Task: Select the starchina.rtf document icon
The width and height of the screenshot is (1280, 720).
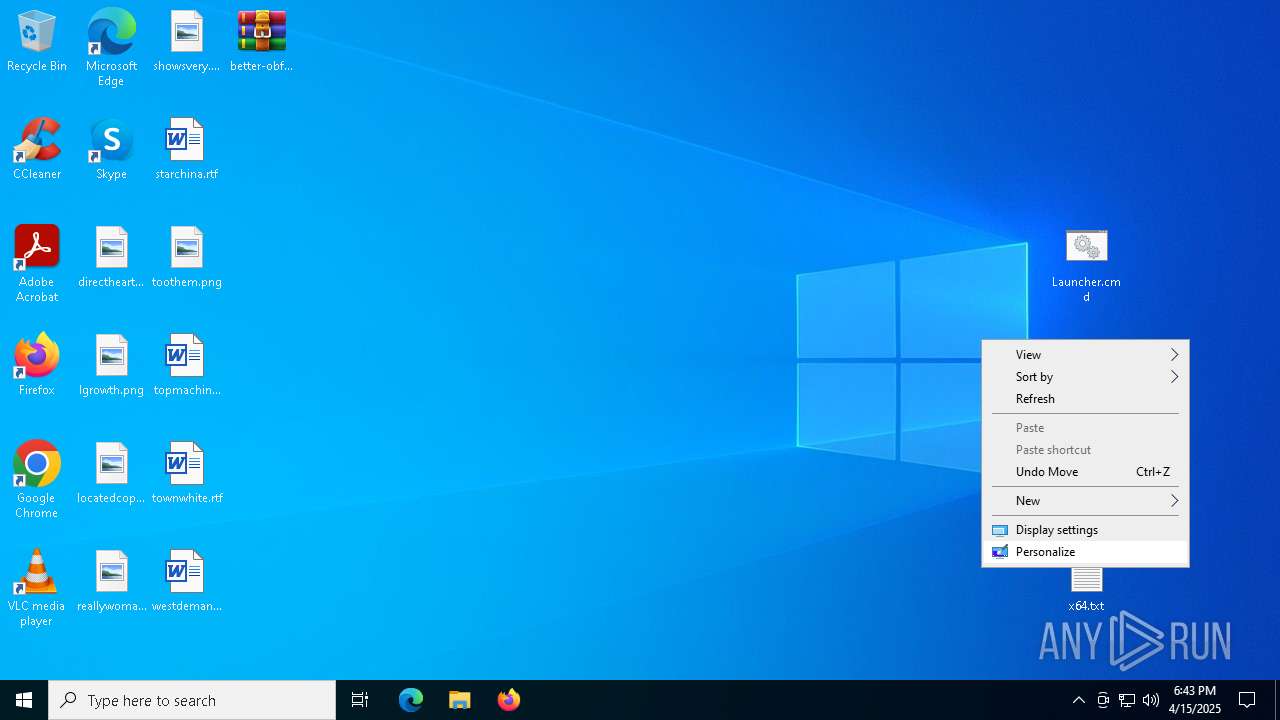Action: click(186, 149)
